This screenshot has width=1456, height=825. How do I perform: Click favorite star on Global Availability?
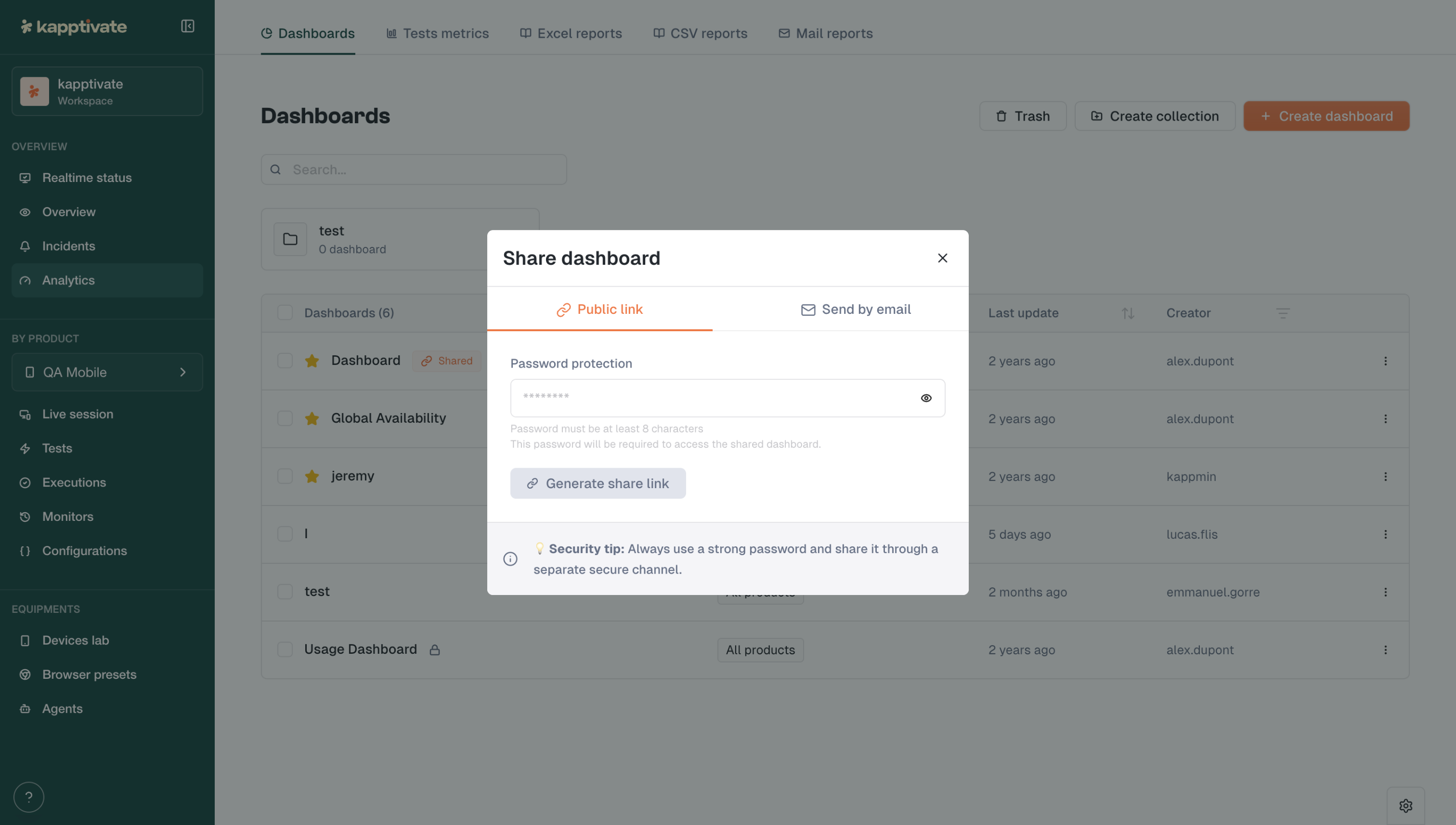tap(311, 418)
